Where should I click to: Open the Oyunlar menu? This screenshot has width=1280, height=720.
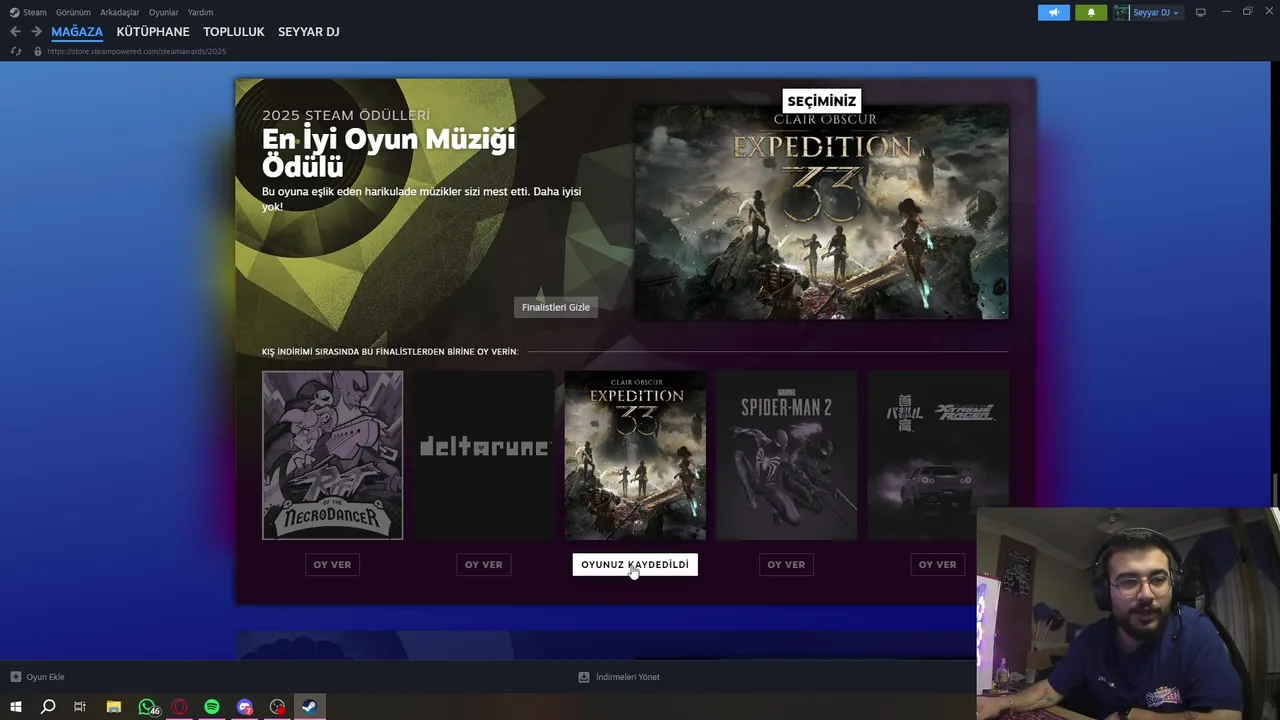[163, 12]
